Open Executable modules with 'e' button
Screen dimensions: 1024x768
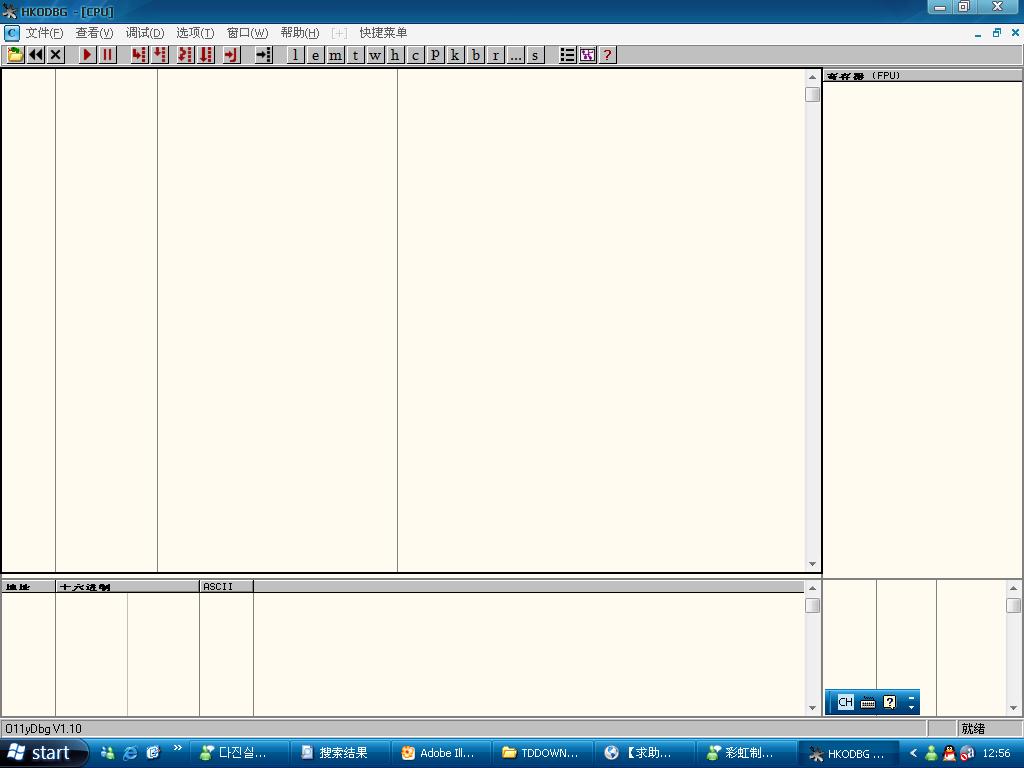point(315,55)
